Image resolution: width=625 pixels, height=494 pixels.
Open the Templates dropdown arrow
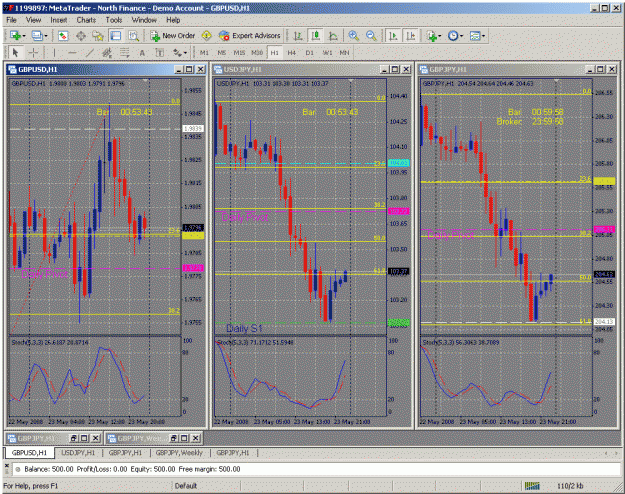[483, 36]
